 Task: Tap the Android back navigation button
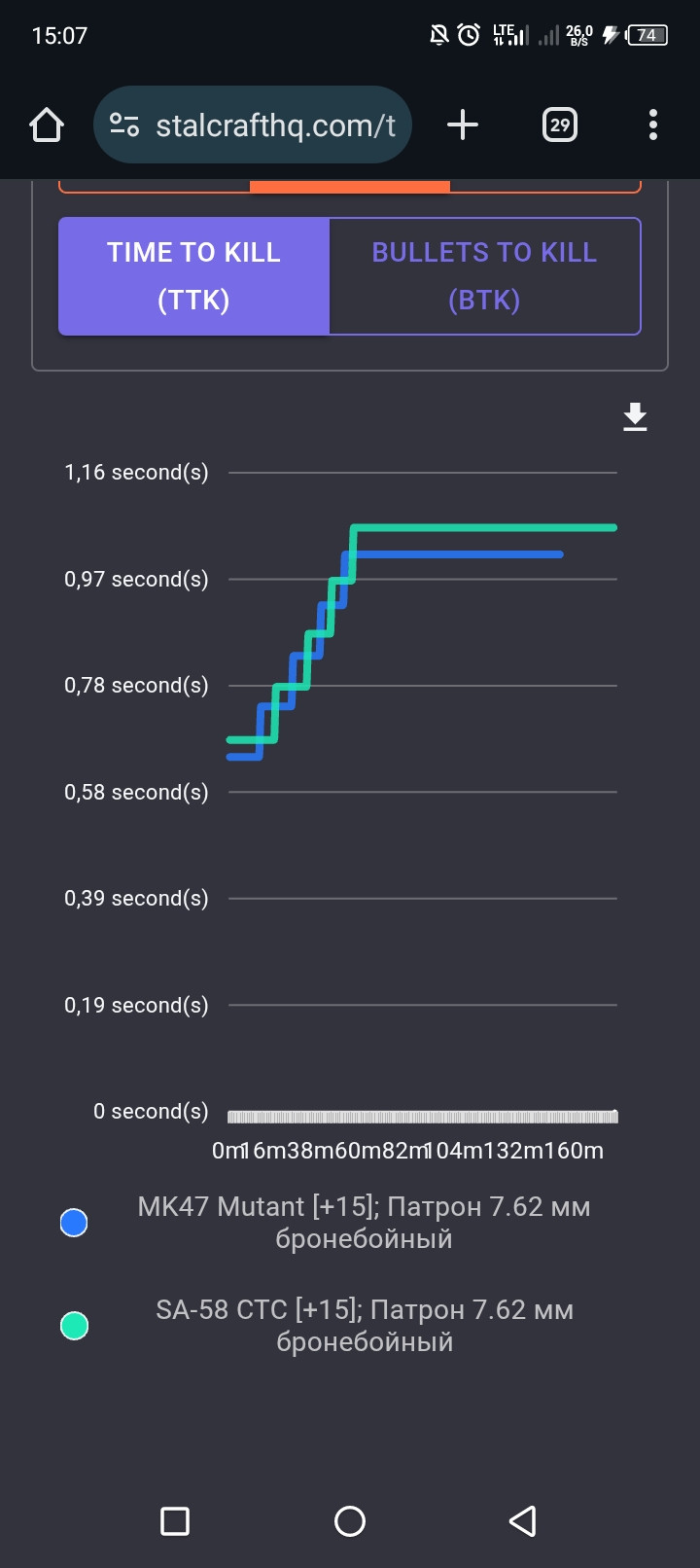coord(523,1521)
